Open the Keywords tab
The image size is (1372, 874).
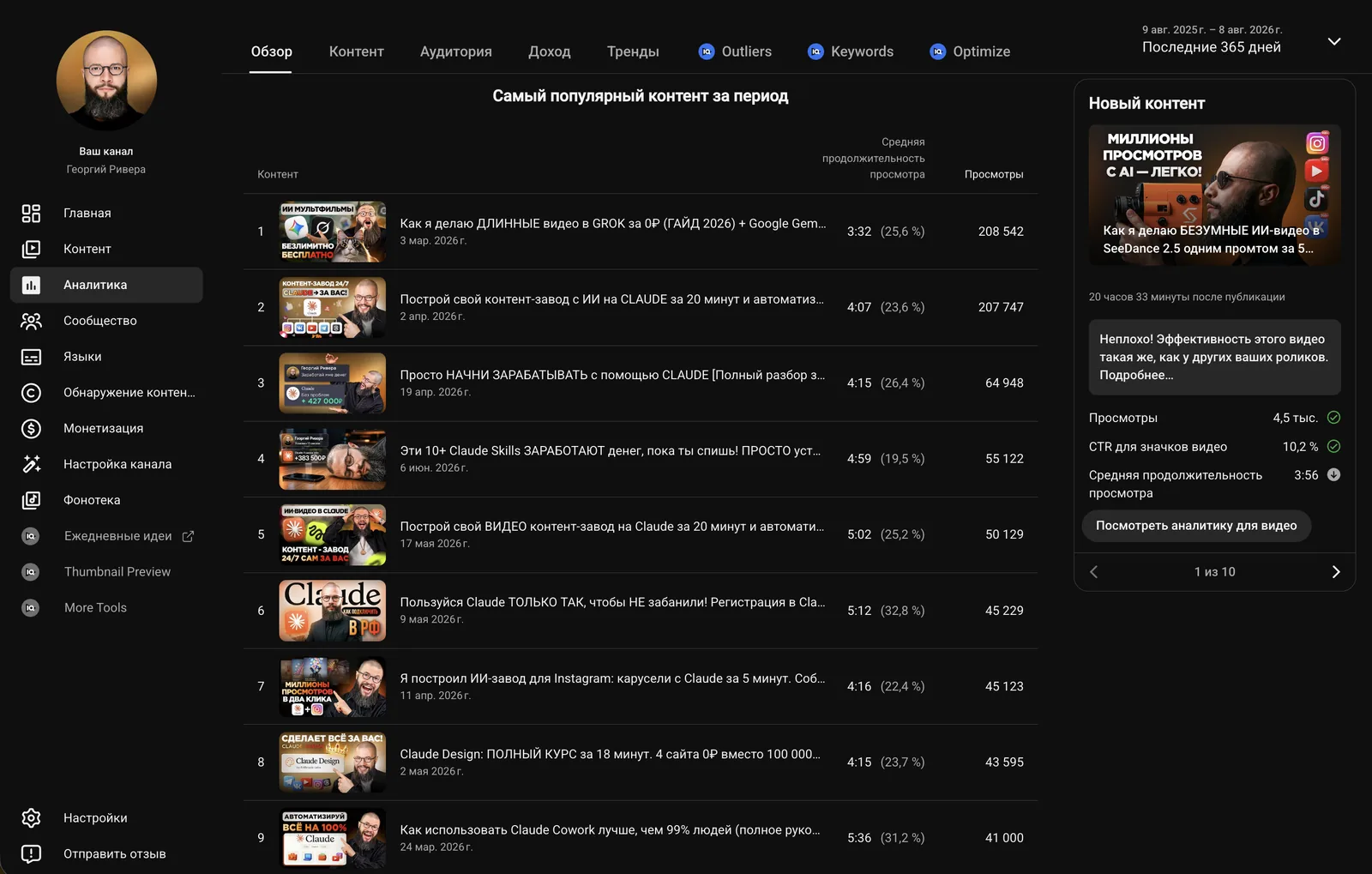click(851, 51)
